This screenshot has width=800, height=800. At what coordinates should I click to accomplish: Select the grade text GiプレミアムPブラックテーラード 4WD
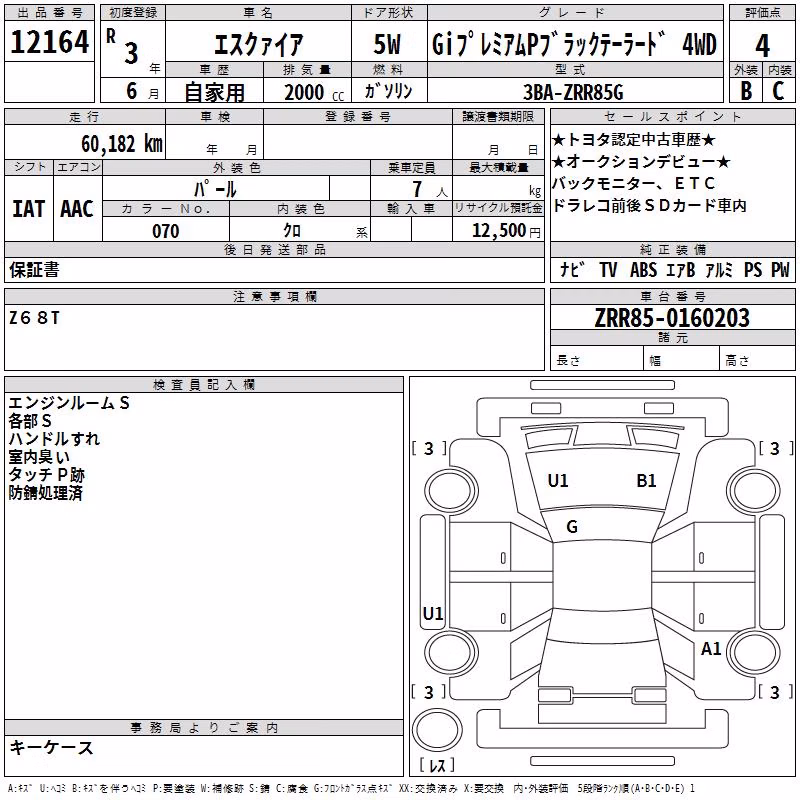pyautogui.click(x=574, y=44)
